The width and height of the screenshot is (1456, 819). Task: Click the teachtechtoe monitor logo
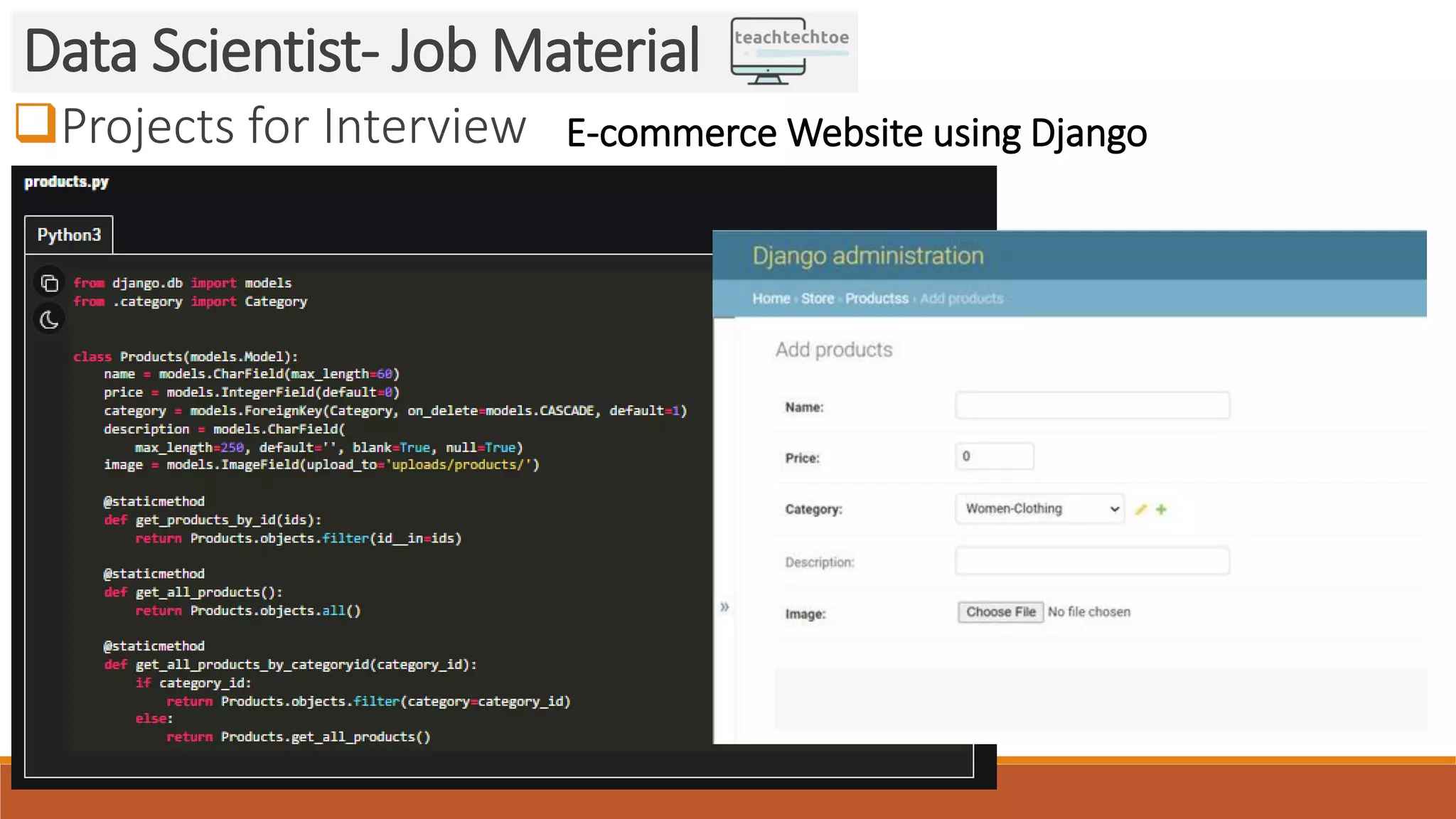click(x=791, y=51)
